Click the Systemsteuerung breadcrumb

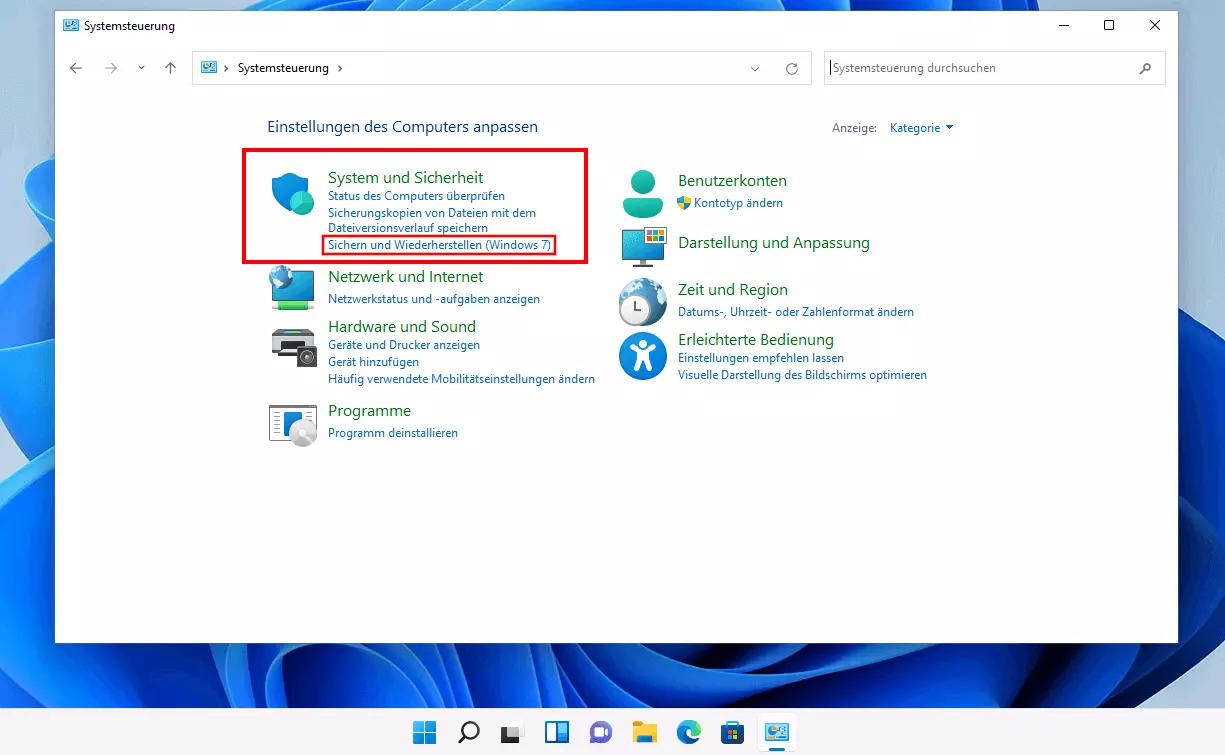point(283,68)
